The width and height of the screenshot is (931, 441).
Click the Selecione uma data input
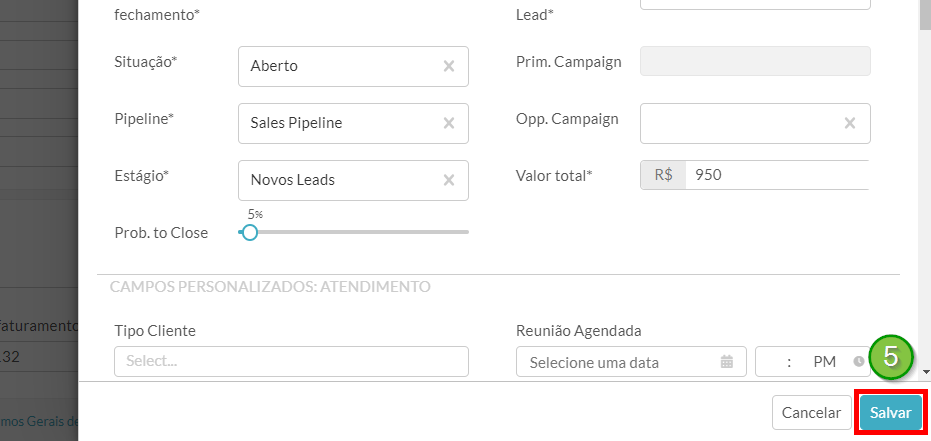[631, 361]
